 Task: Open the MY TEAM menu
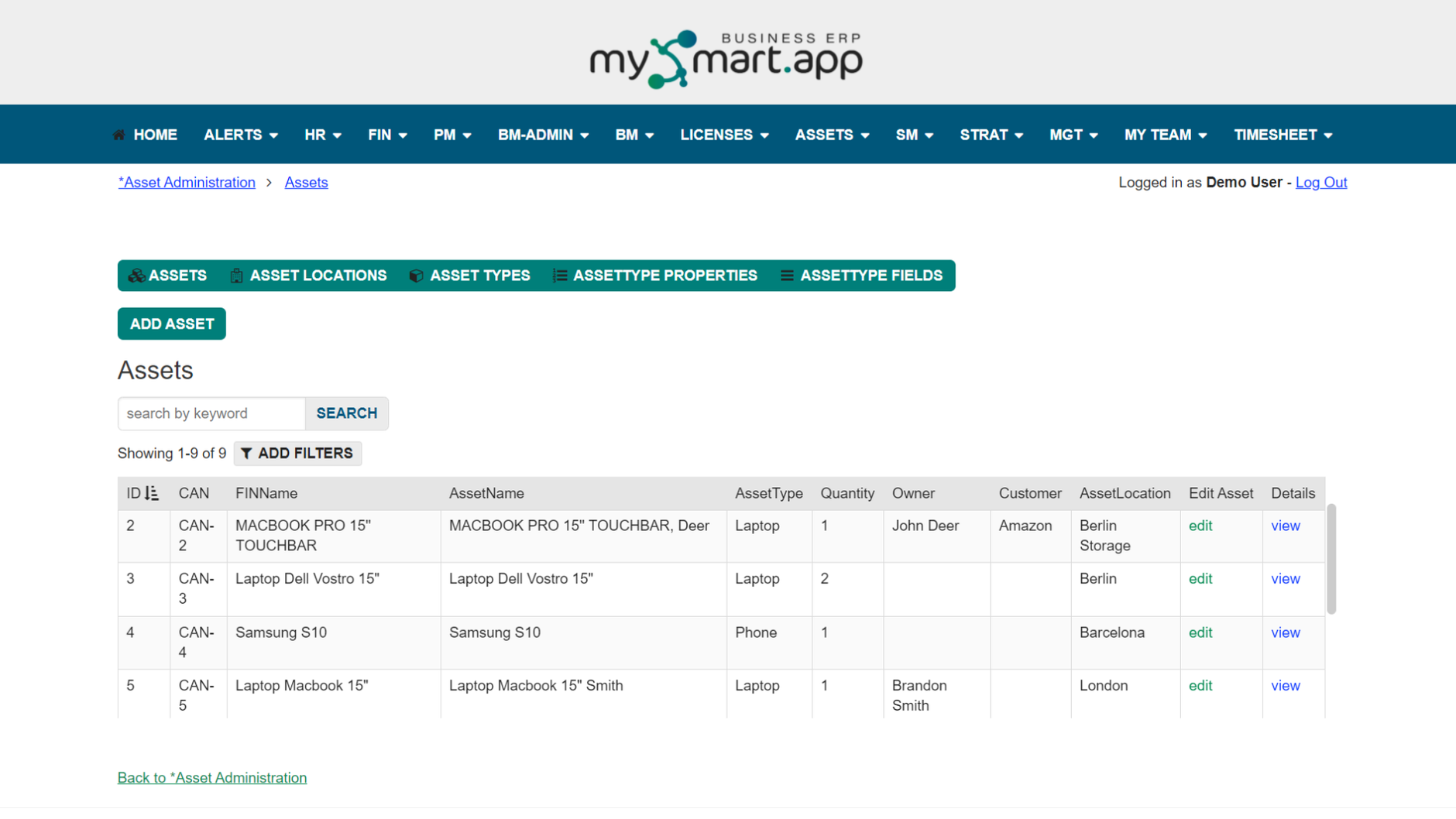click(x=1166, y=135)
